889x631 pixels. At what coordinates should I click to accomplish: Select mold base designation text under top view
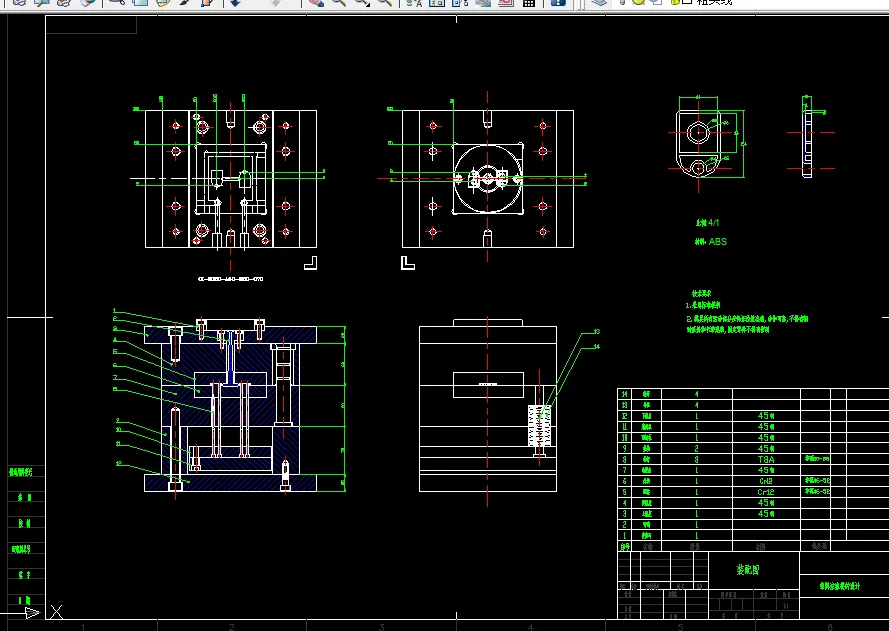pos(230,279)
